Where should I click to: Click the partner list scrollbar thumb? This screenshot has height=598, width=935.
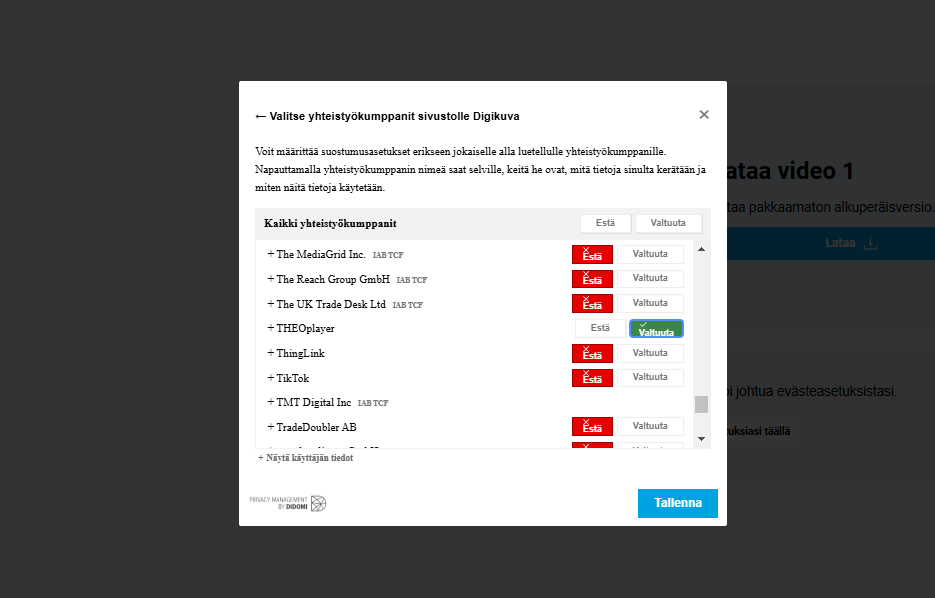(701, 404)
